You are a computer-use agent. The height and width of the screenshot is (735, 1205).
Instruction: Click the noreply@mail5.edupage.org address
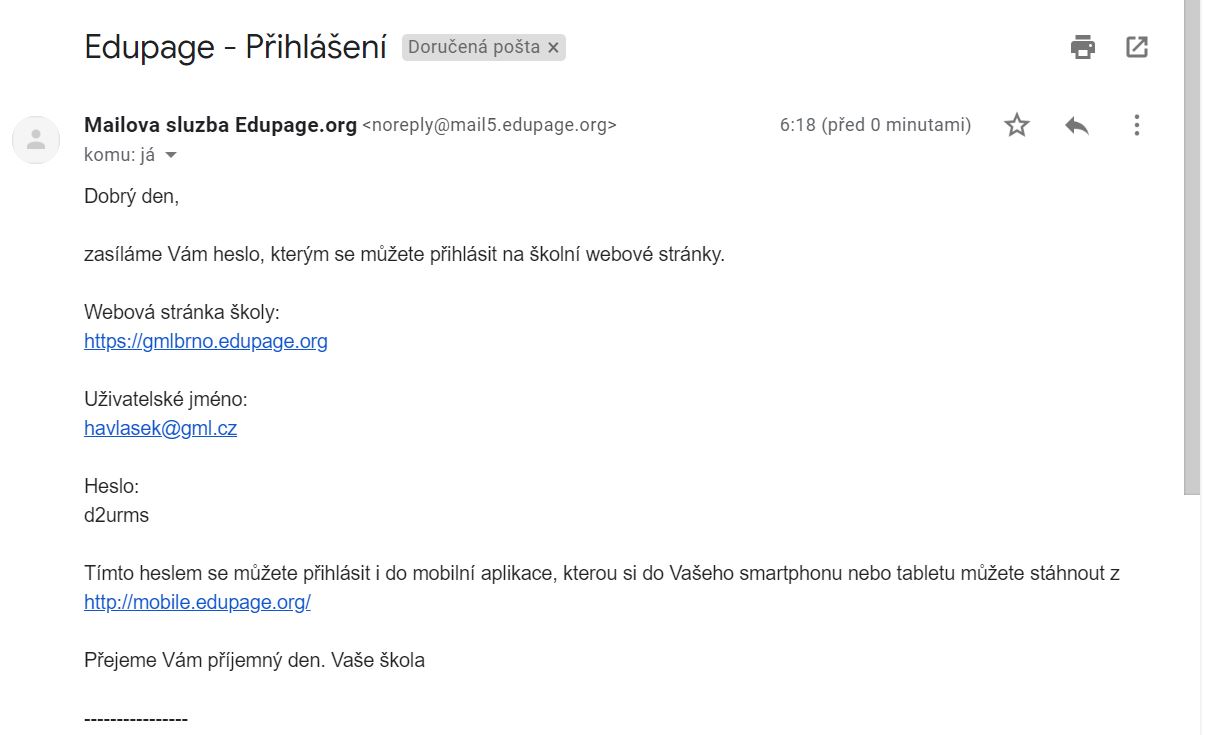[x=489, y=125]
